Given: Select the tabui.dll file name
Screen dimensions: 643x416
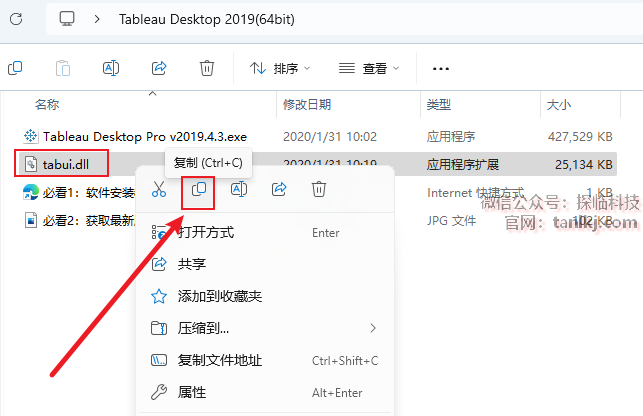Looking at the screenshot, I should pyautogui.click(x=66, y=165).
